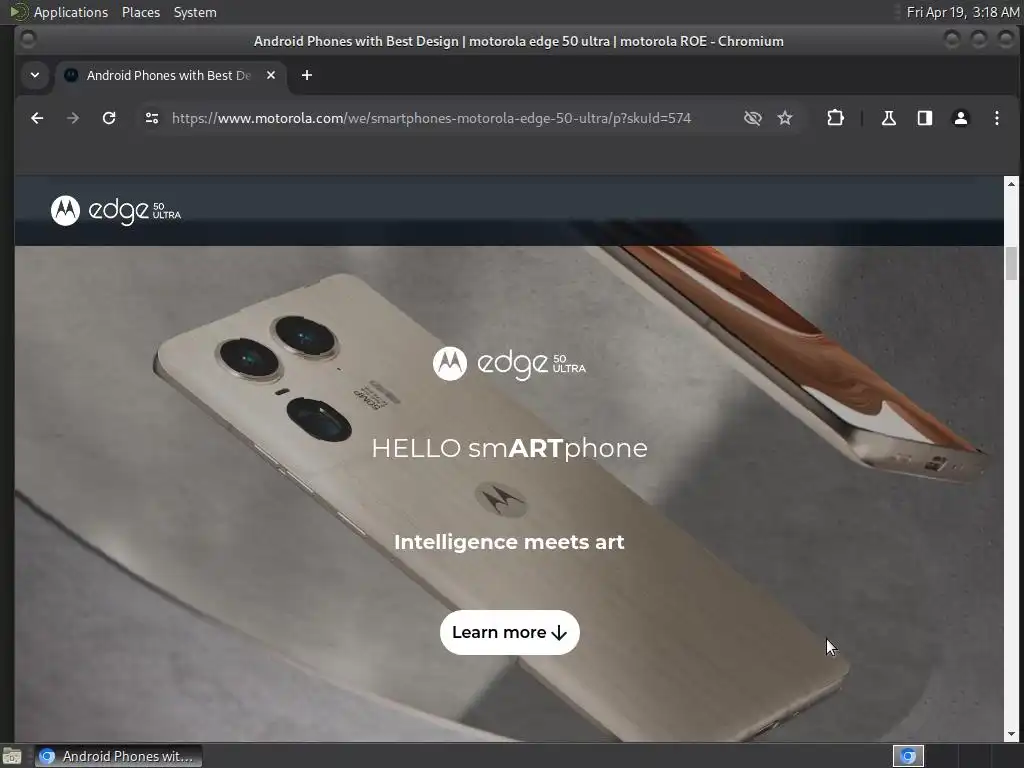
Task: Click the workspace switcher icon in bottom panel
Action: (x=908, y=756)
